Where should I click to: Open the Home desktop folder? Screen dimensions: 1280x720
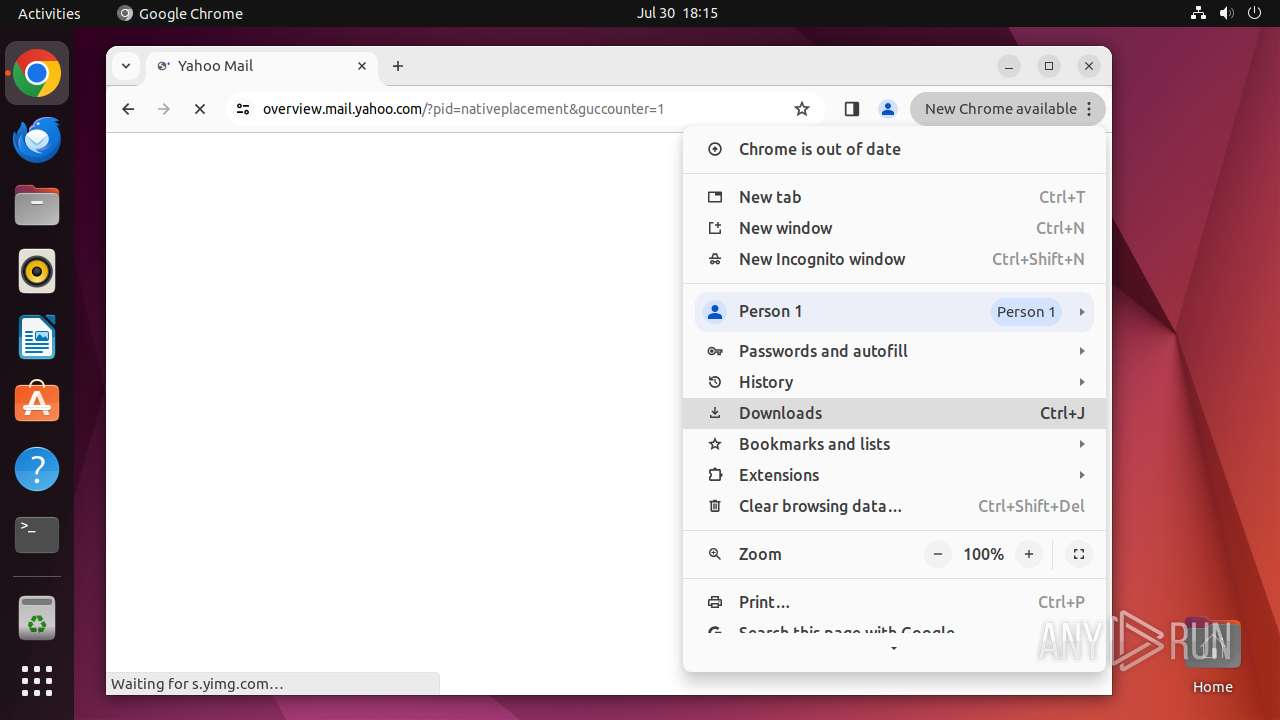pyautogui.click(x=1212, y=656)
